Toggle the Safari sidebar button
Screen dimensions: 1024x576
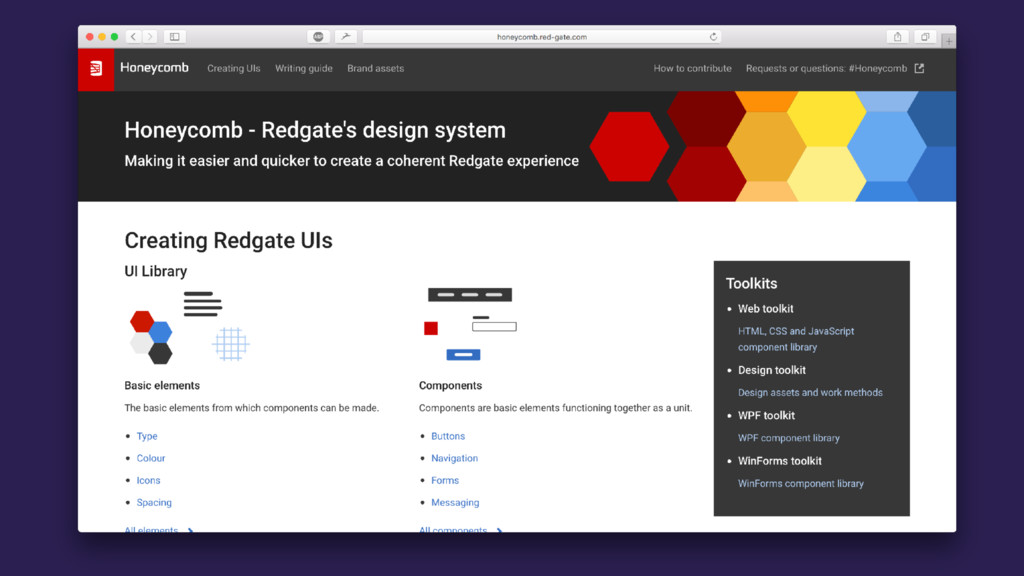pos(174,37)
